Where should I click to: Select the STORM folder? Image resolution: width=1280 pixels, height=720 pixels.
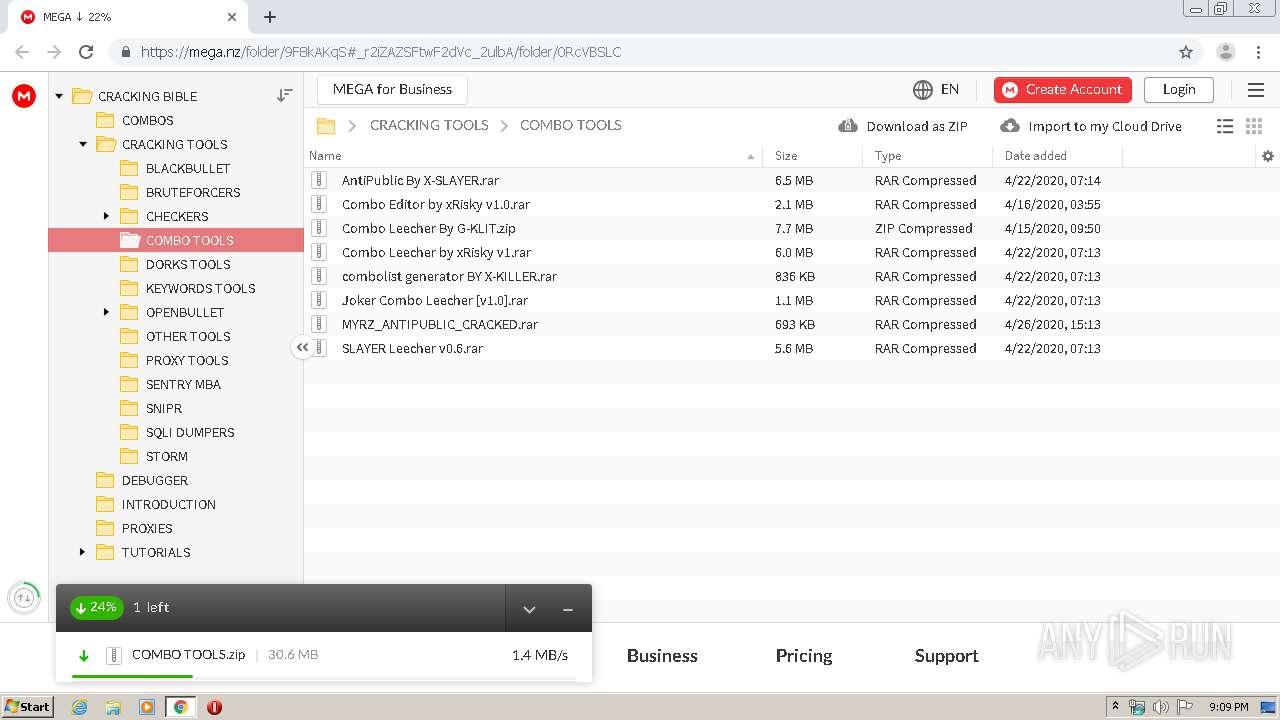click(x=166, y=456)
